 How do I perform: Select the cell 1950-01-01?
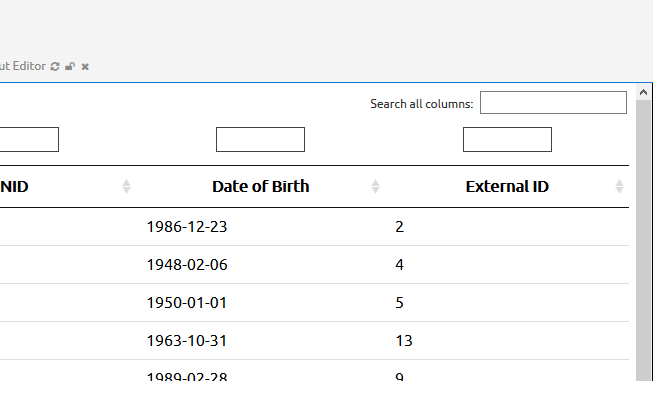click(x=187, y=303)
